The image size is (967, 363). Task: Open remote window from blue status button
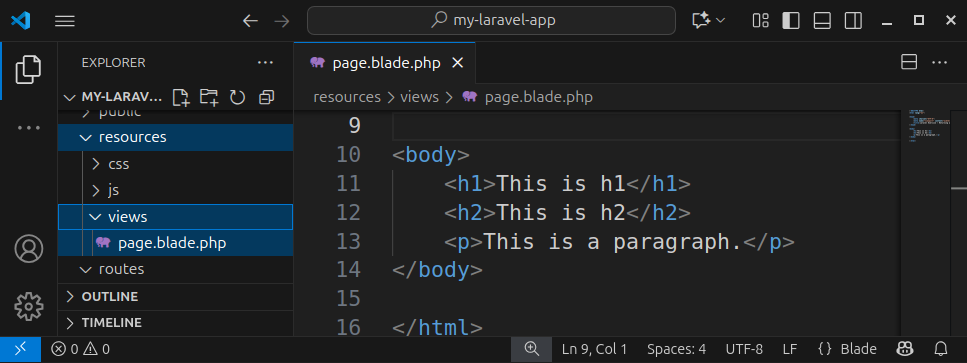coord(20,349)
